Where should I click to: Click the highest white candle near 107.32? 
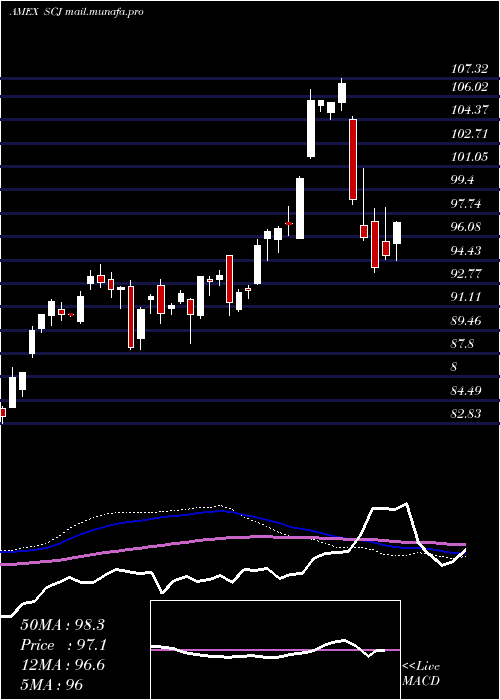tap(342, 93)
